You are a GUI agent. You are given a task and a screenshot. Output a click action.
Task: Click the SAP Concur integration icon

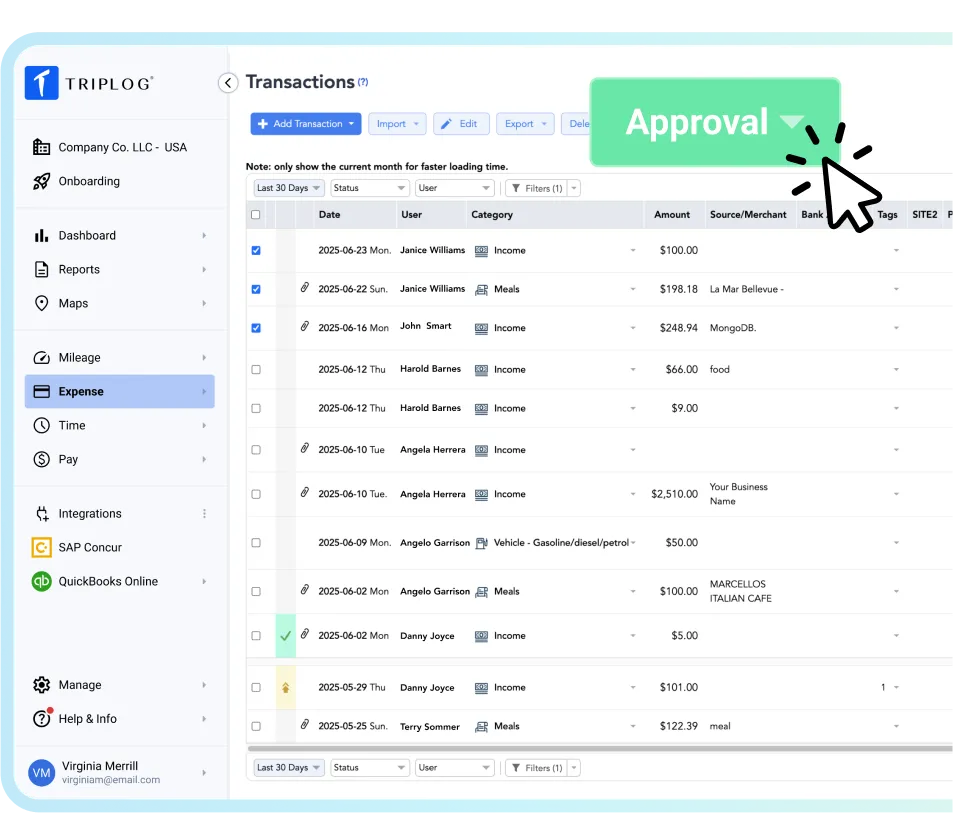pos(41,547)
